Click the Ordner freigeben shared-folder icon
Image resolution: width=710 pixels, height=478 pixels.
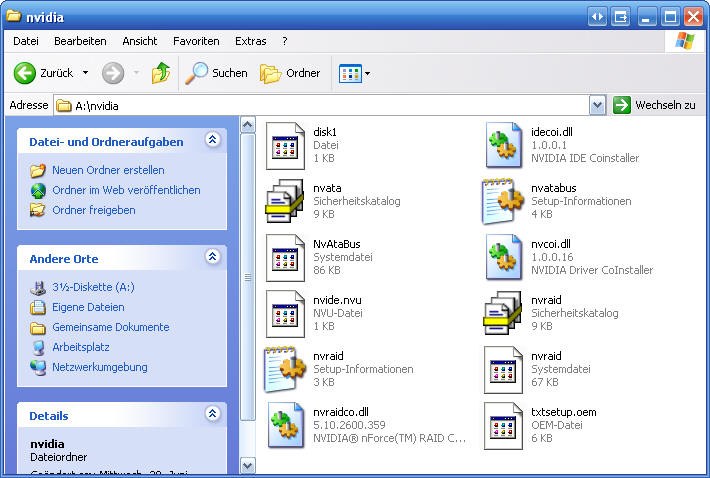tap(38, 210)
